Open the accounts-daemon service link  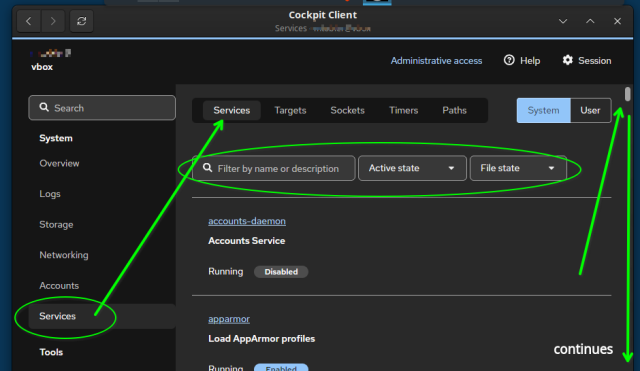pyautogui.click(x=247, y=221)
